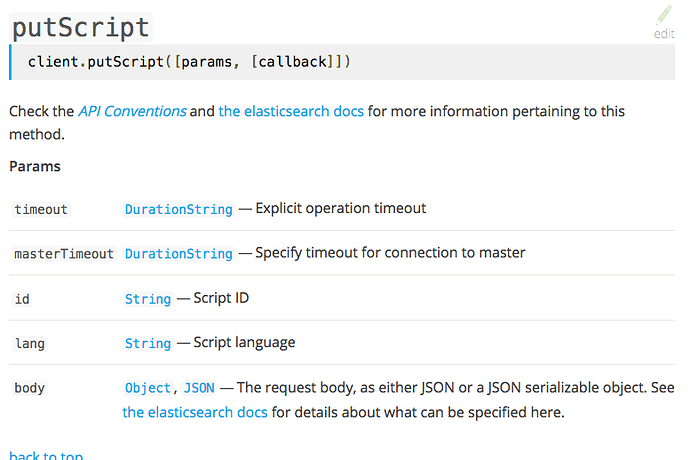Click the pencil edit icon
Screen dimensions: 690x460
(664, 15)
